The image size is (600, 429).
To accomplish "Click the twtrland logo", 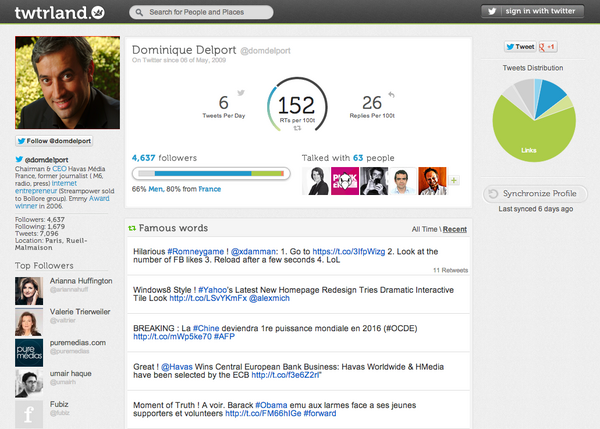I will (x=60, y=13).
